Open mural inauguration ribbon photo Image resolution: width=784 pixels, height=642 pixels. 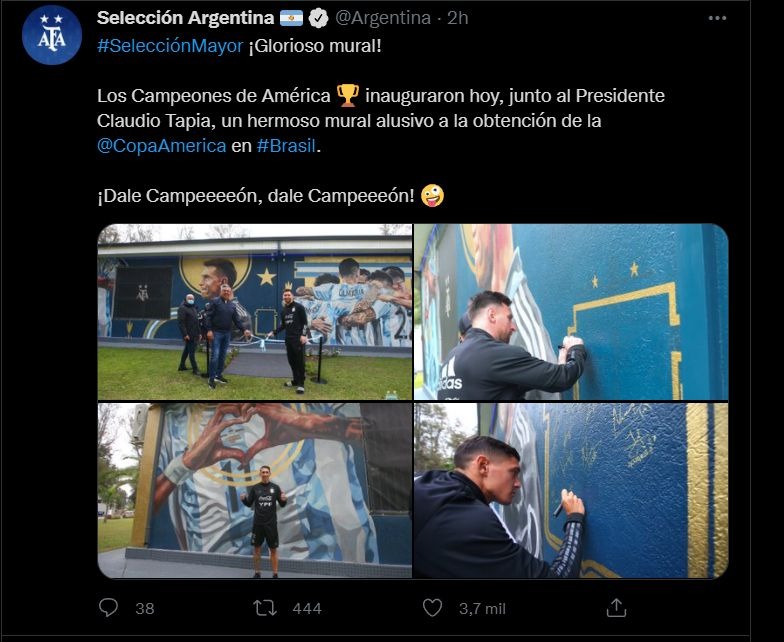pyautogui.click(x=254, y=312)
